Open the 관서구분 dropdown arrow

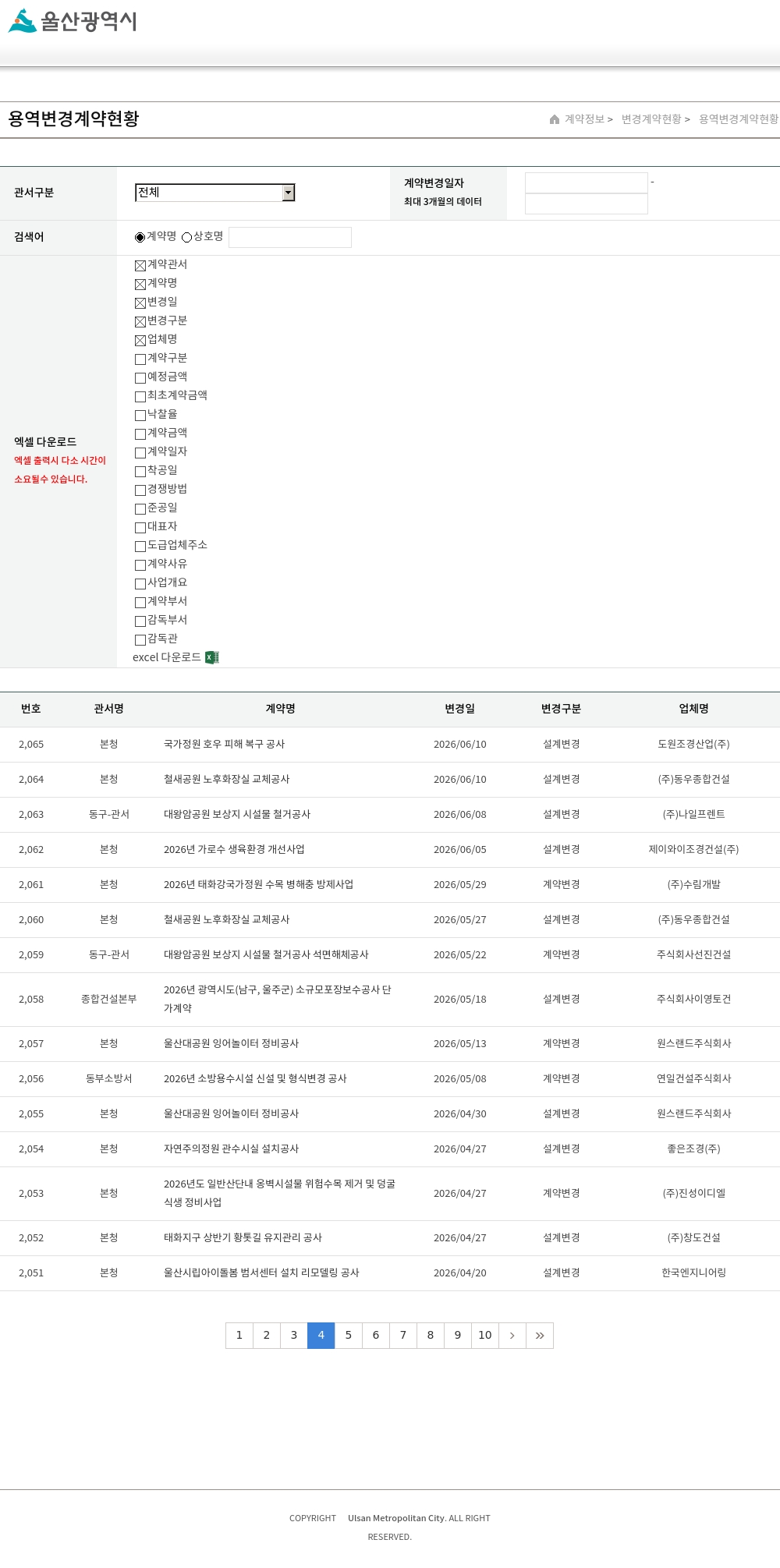(x=289, y=193)
